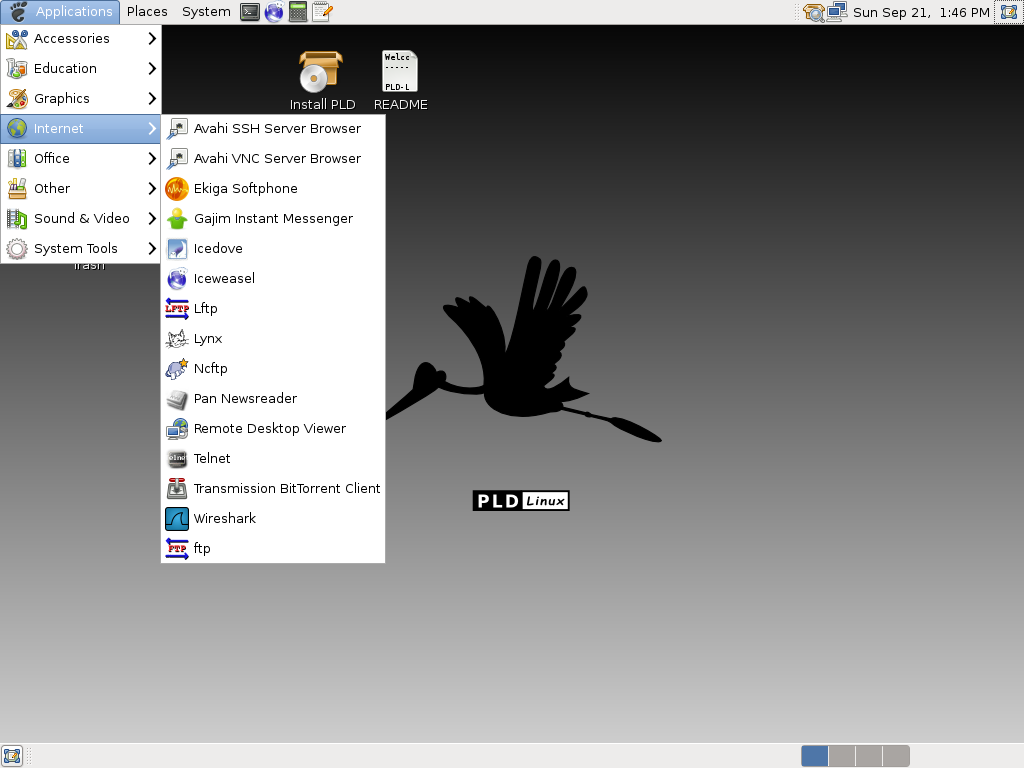Start the 'ftp' entry below Wireshark

tap(273, 549)
